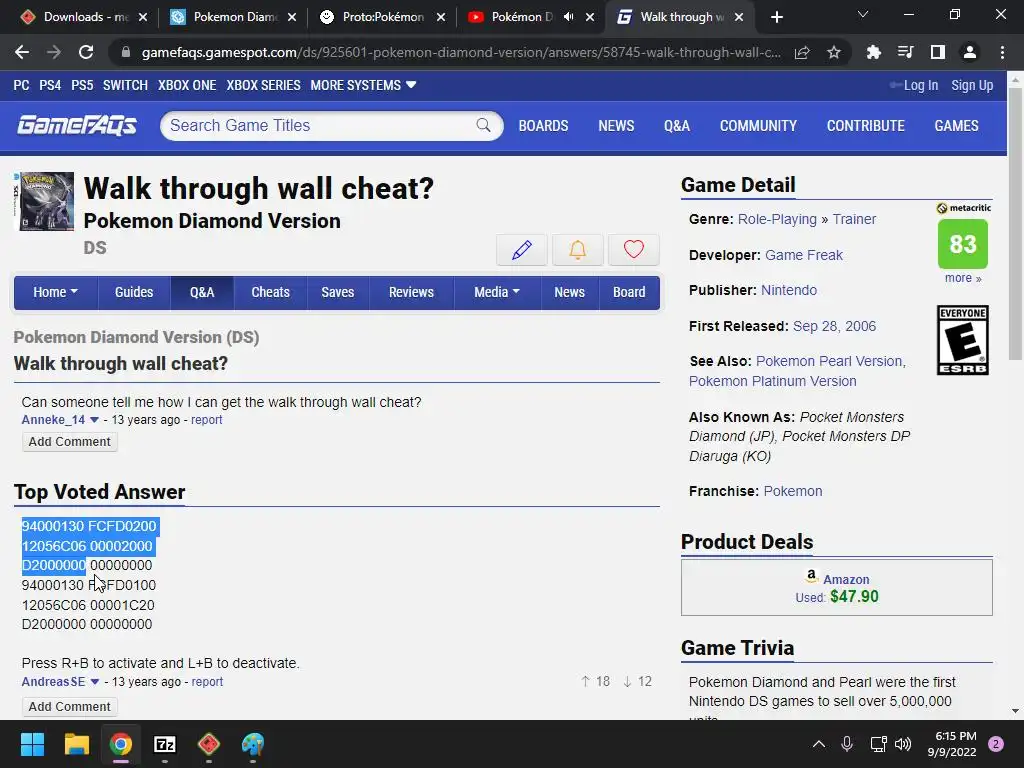Open the Reviews tab
This screenshot has height=768, width=1024.
coord(411,292)
